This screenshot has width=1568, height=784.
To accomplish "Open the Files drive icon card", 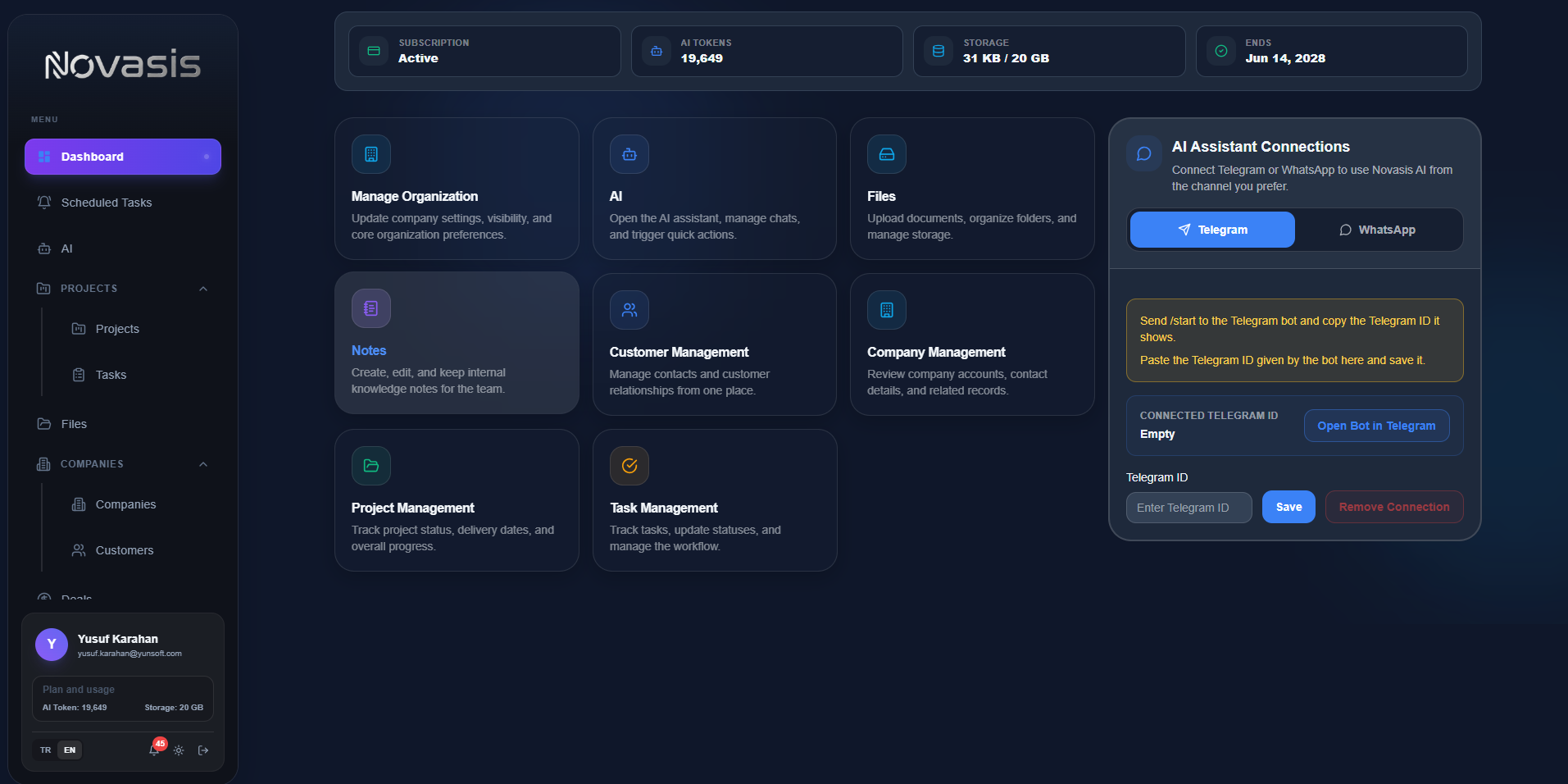I will pos(887,154).
